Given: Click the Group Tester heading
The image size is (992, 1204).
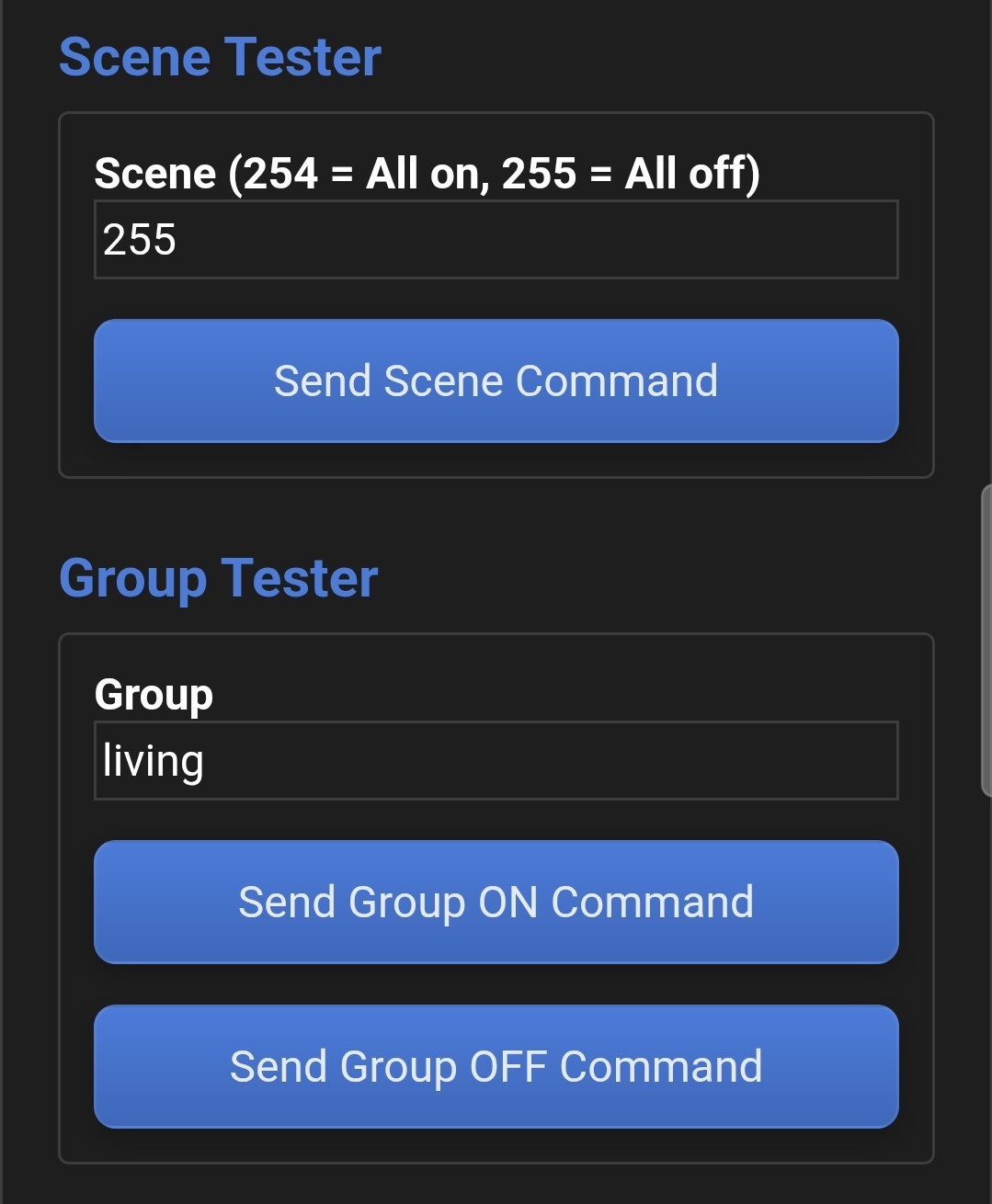Looking at the screenshot, I should click(219, 579).
